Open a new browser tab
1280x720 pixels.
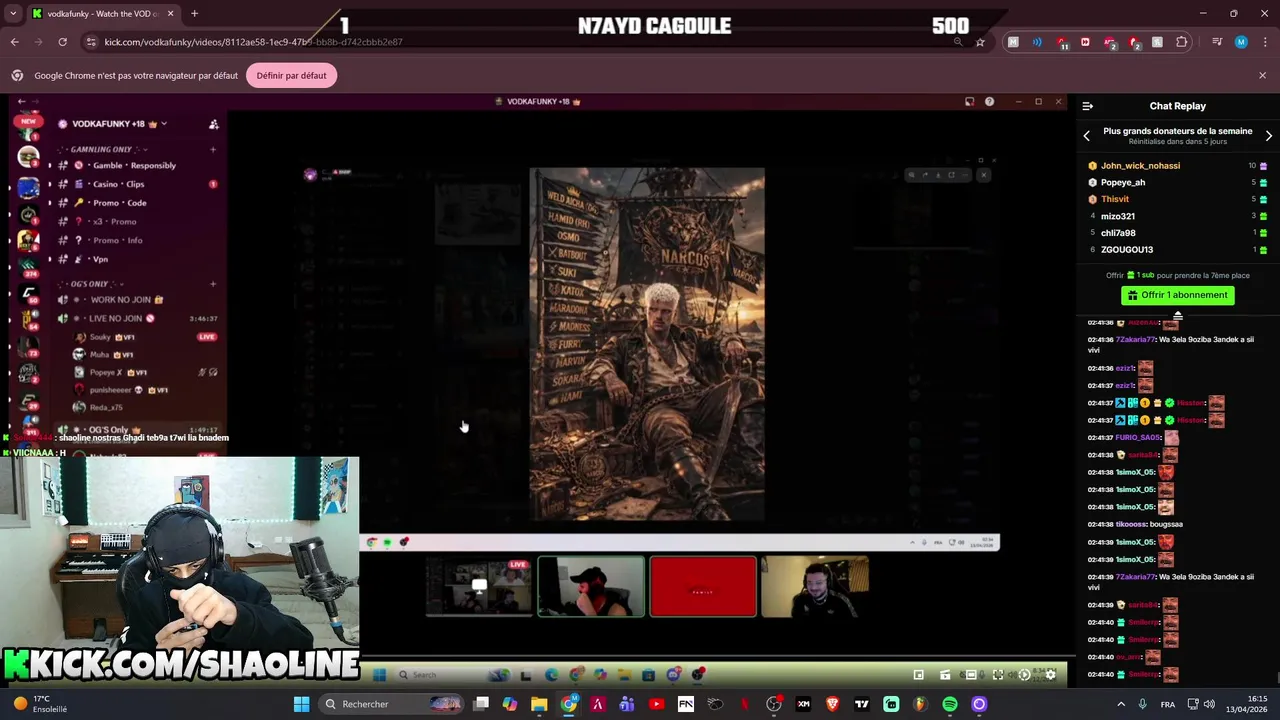pyautogui.click(x=194, y=14)
